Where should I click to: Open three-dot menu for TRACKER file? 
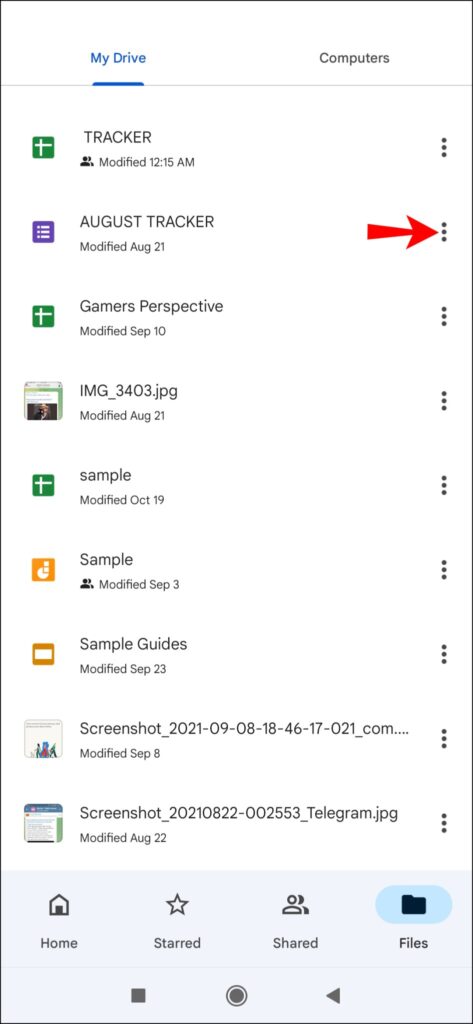click(x=444, y=148)
